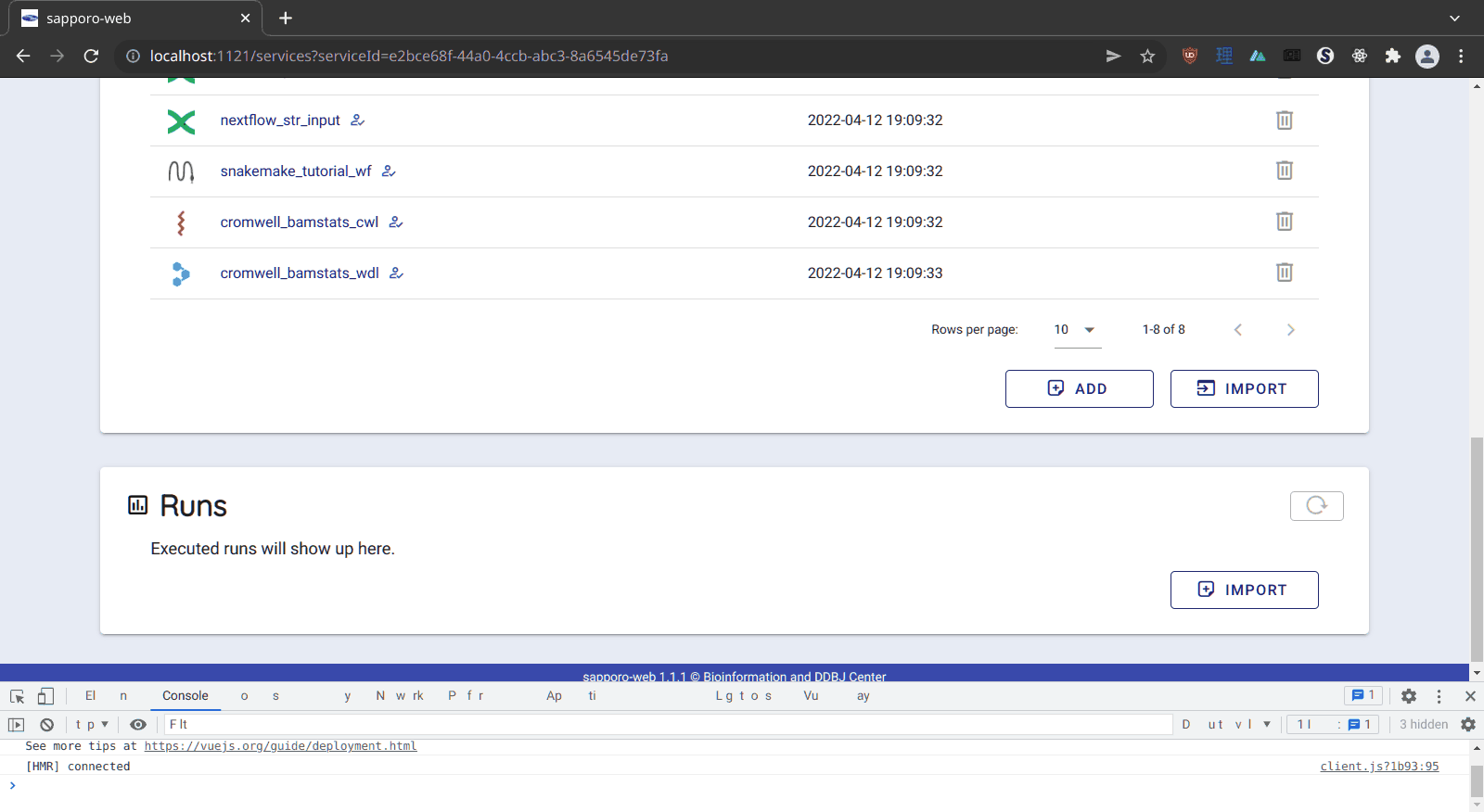
Task: Open DevTools settings gear
Action: (1409, 696)
